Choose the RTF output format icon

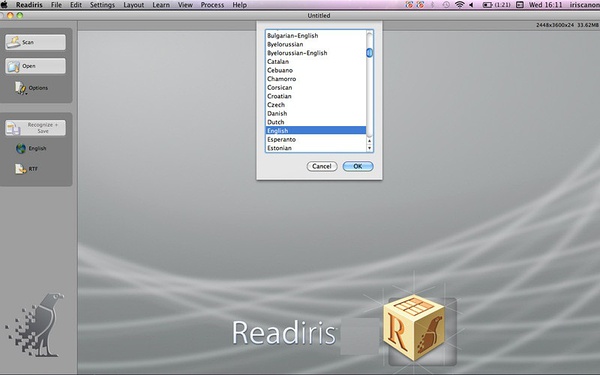pyautogui.click(x=20, y=169)
